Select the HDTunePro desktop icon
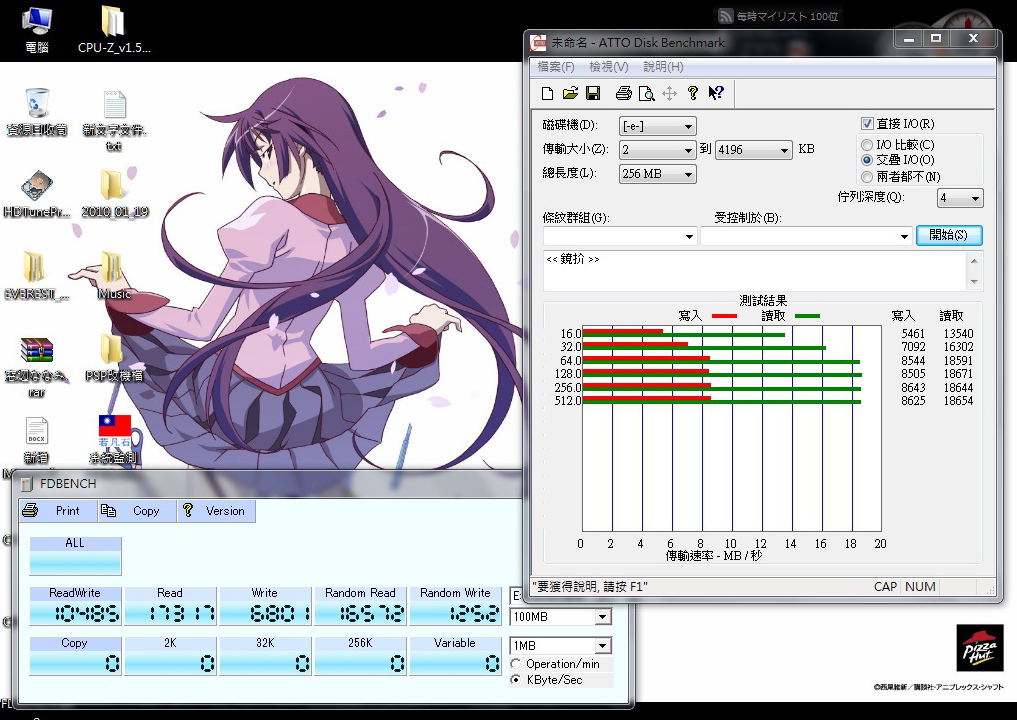1017x720 pixels. (x=37, y=194)
